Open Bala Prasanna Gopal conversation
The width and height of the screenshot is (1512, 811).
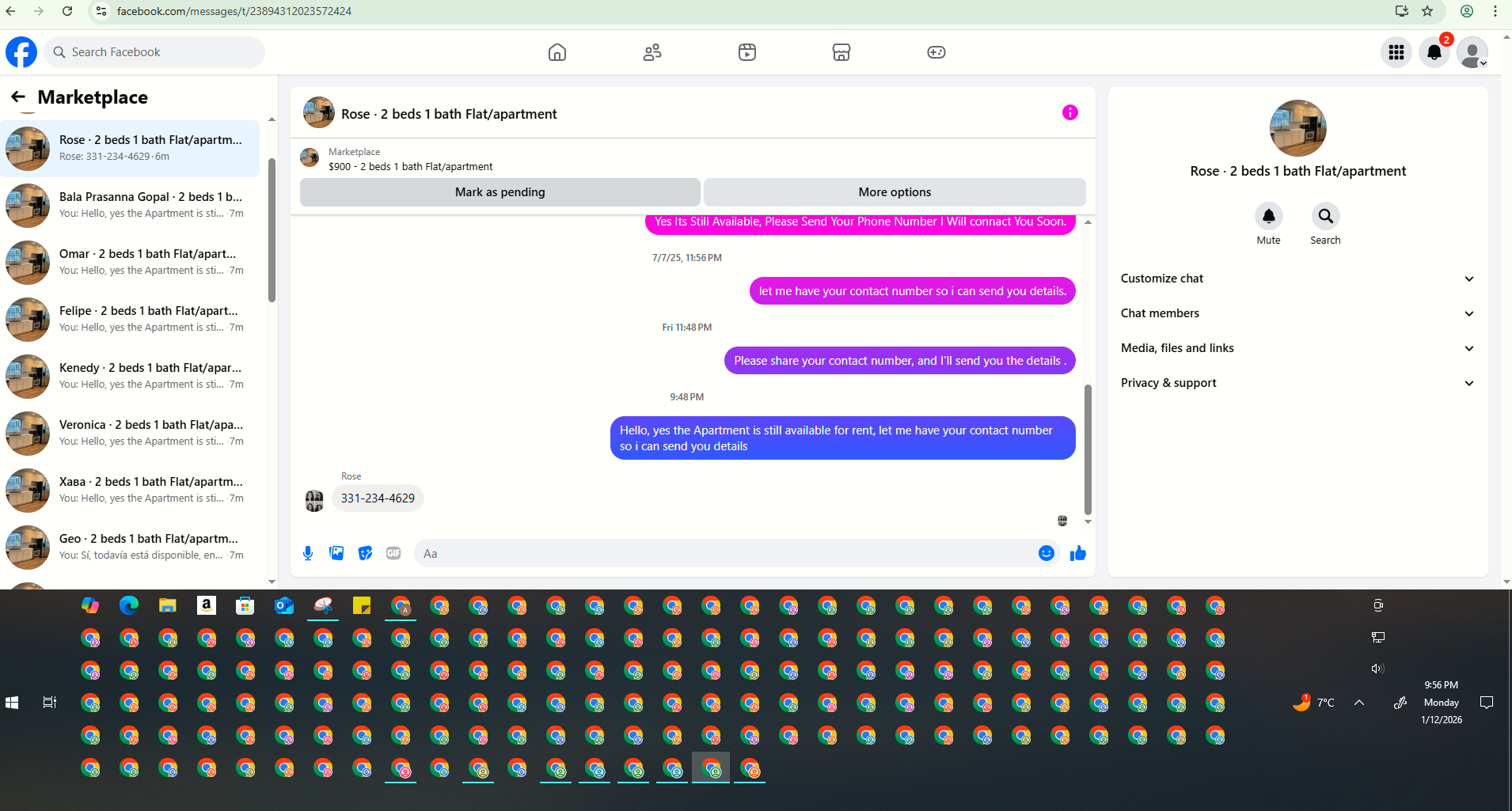coord(131,206)
